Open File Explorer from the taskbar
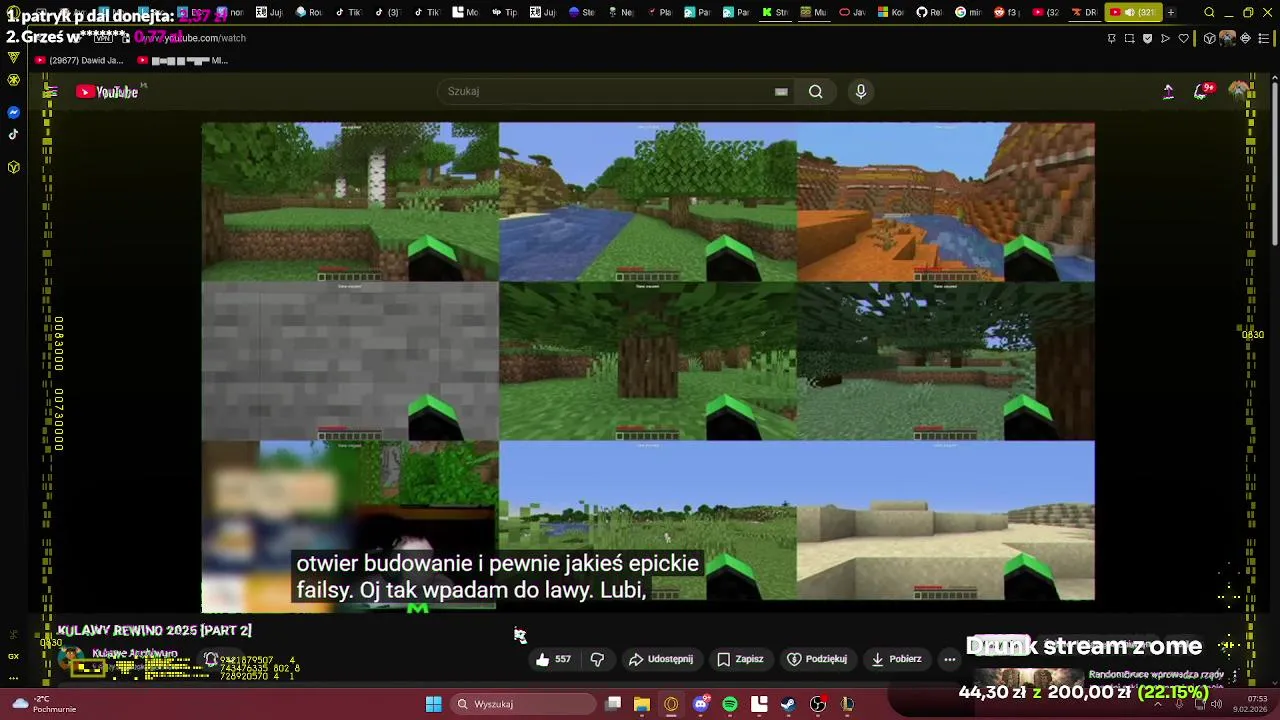 (x=642, y=704)
